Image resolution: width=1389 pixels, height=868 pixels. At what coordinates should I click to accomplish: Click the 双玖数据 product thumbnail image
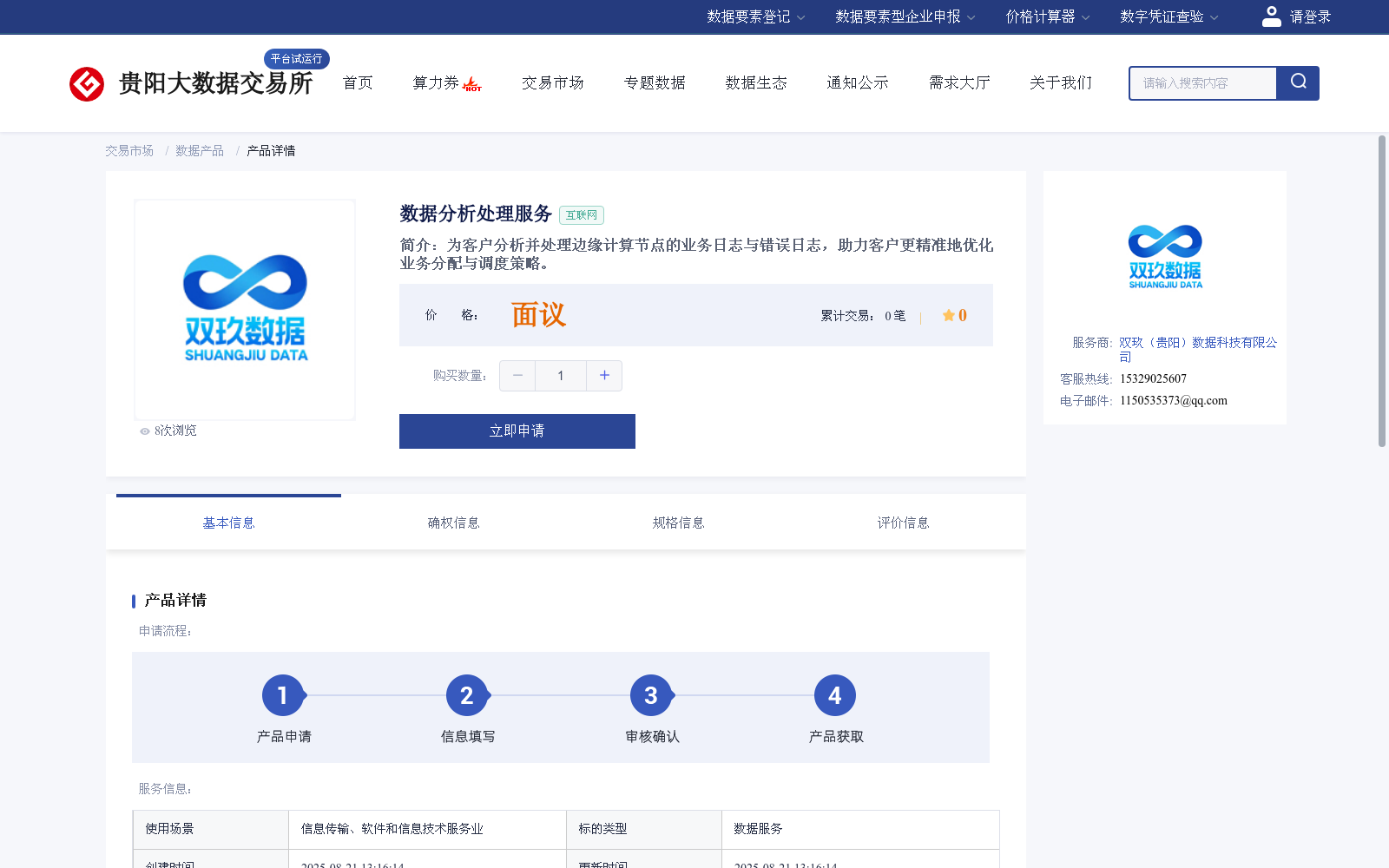coord(245,309)
